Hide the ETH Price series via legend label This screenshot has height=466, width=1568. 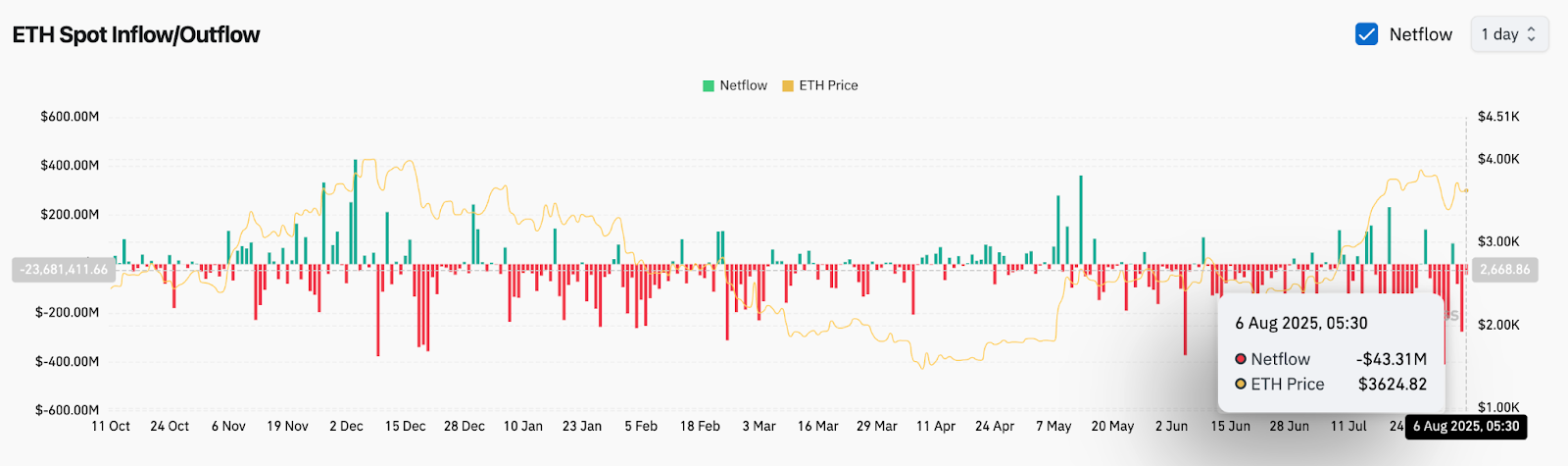tap(828, 86)
